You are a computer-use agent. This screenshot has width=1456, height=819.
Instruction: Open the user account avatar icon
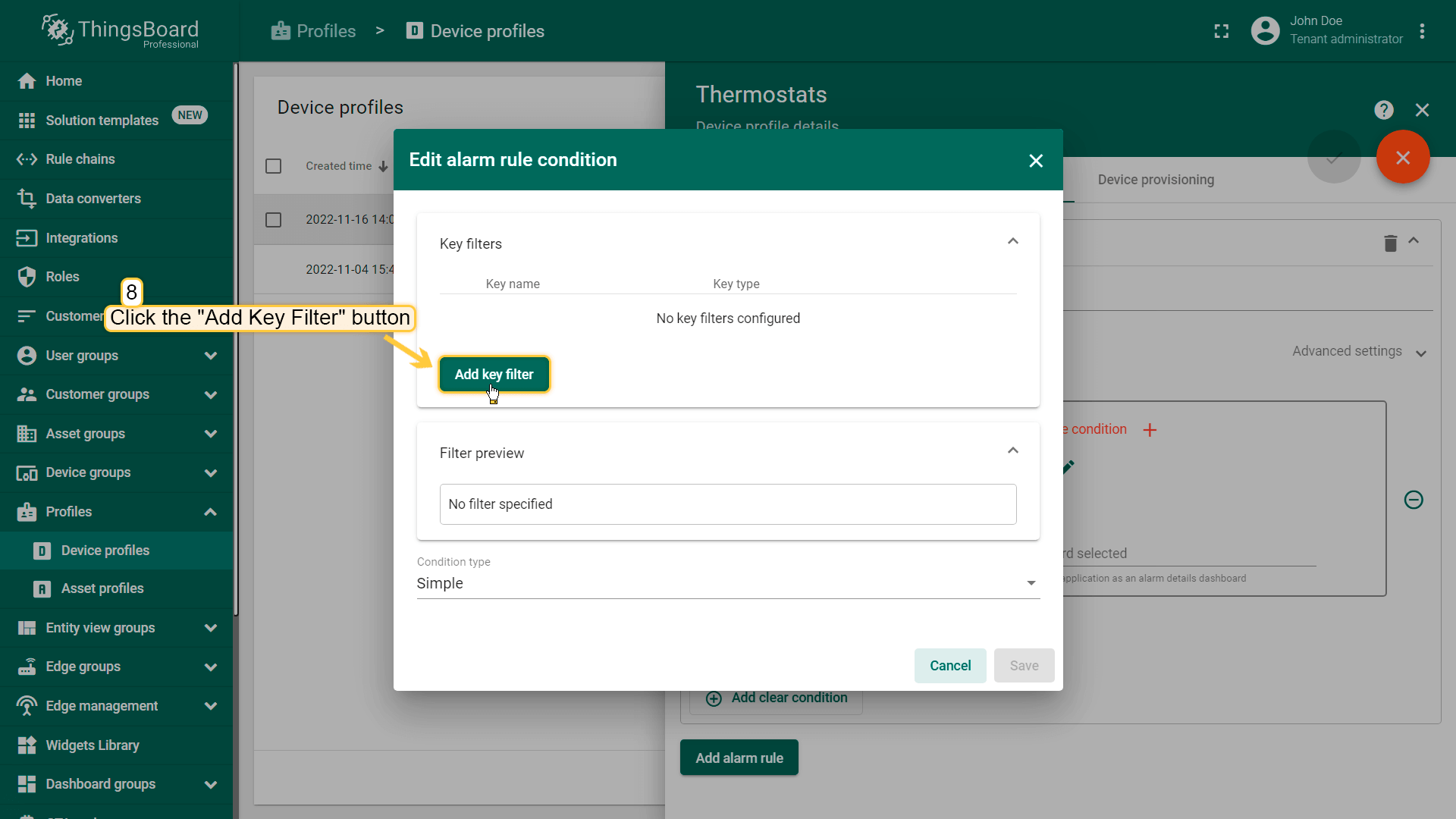point(1265,31)
